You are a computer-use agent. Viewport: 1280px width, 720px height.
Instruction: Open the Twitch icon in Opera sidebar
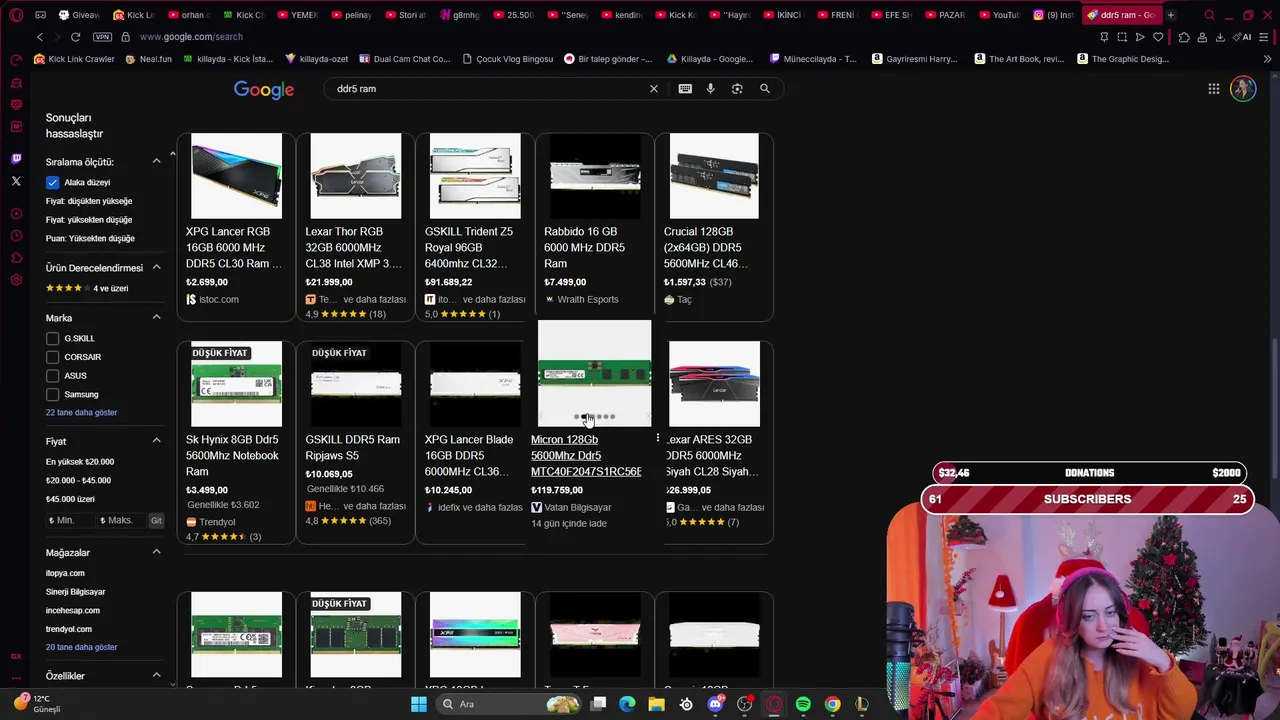16,159
